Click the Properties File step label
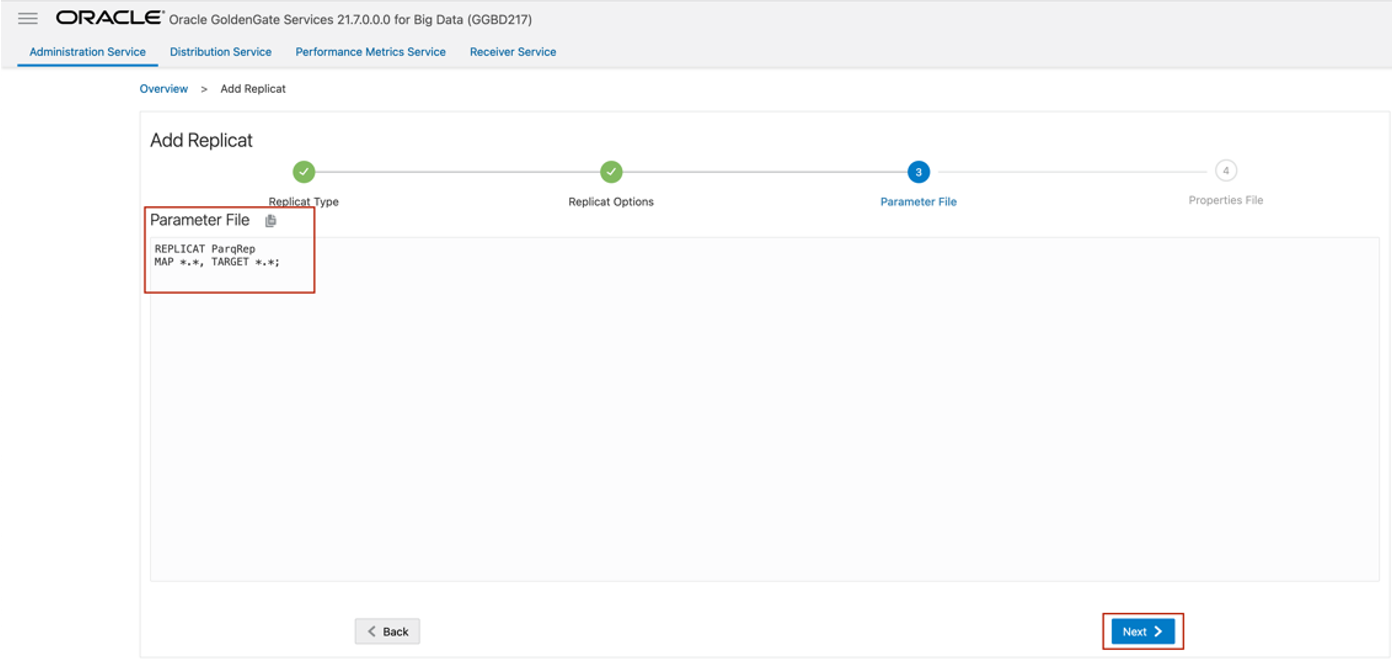Image resolution: width=1392 pixels, height=660 pixels. [x=1225, y=200]
